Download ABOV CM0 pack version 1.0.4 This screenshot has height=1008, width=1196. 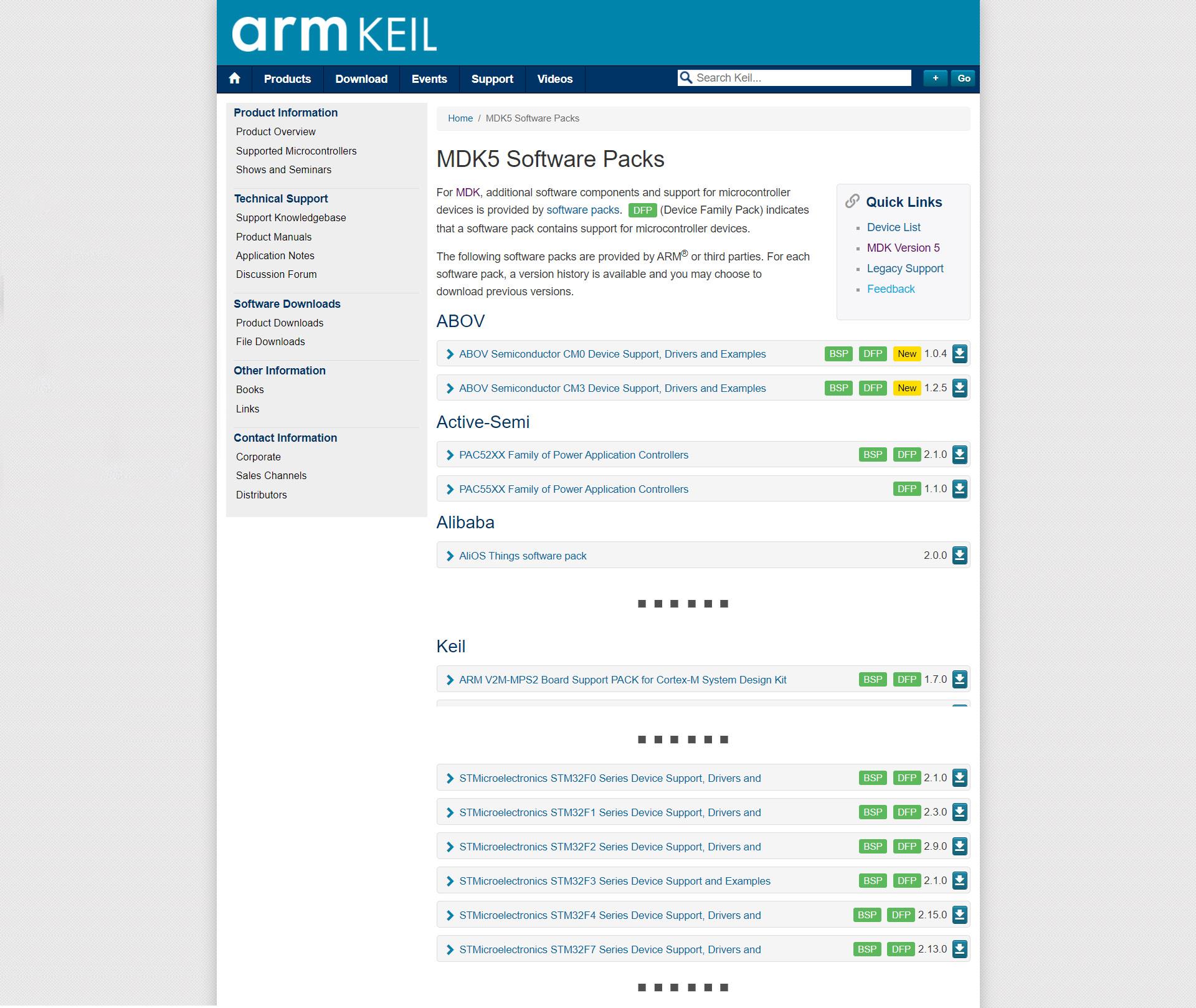coord(959,353)
